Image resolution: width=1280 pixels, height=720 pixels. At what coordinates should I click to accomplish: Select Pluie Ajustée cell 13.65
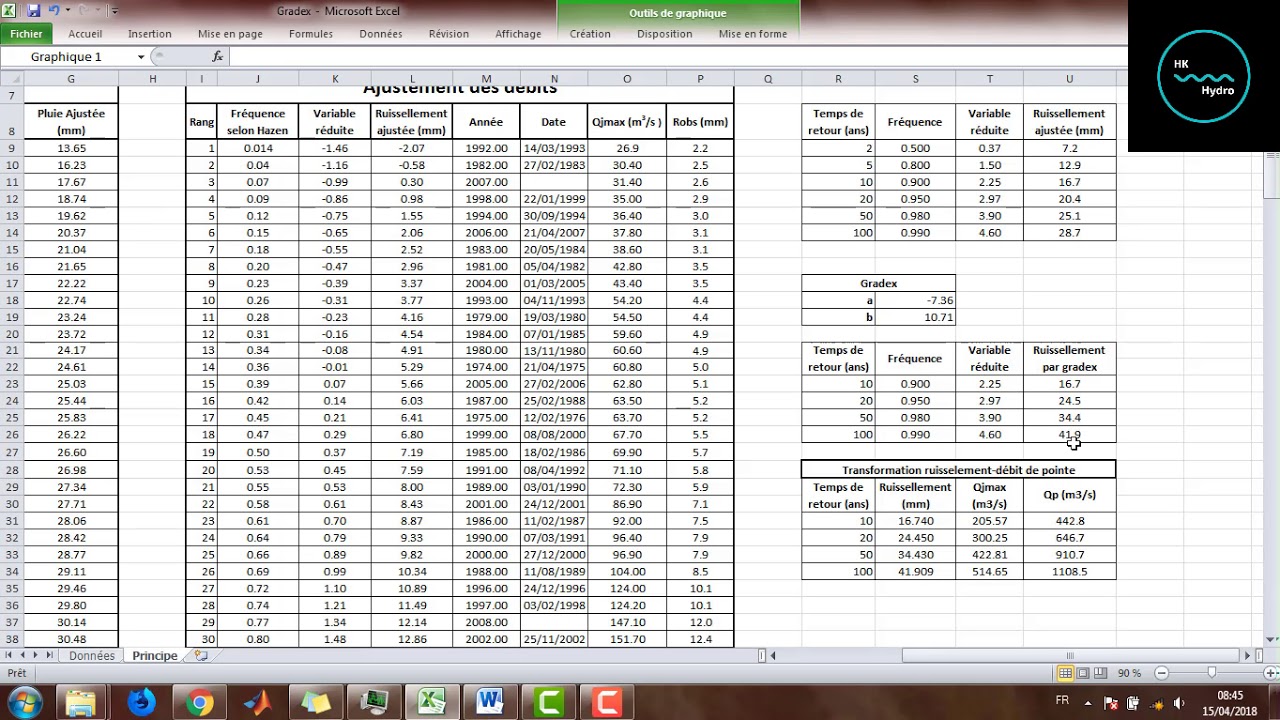(x=71, y=148)
